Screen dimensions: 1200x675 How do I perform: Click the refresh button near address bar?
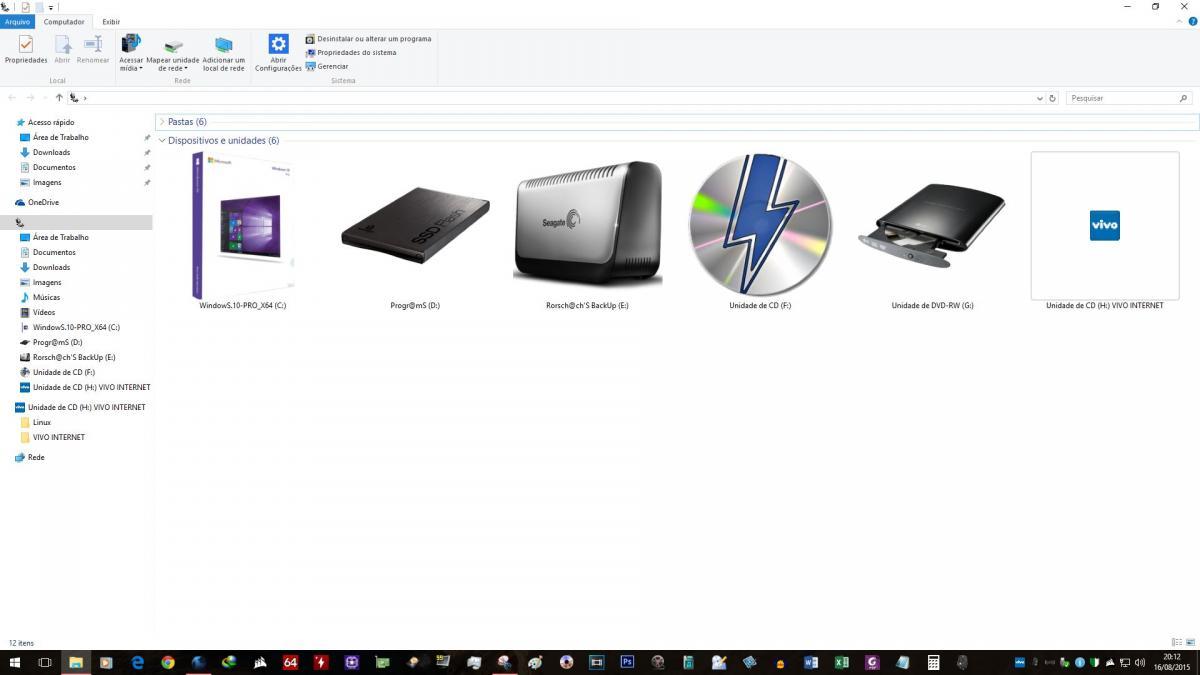(1052, 98)
